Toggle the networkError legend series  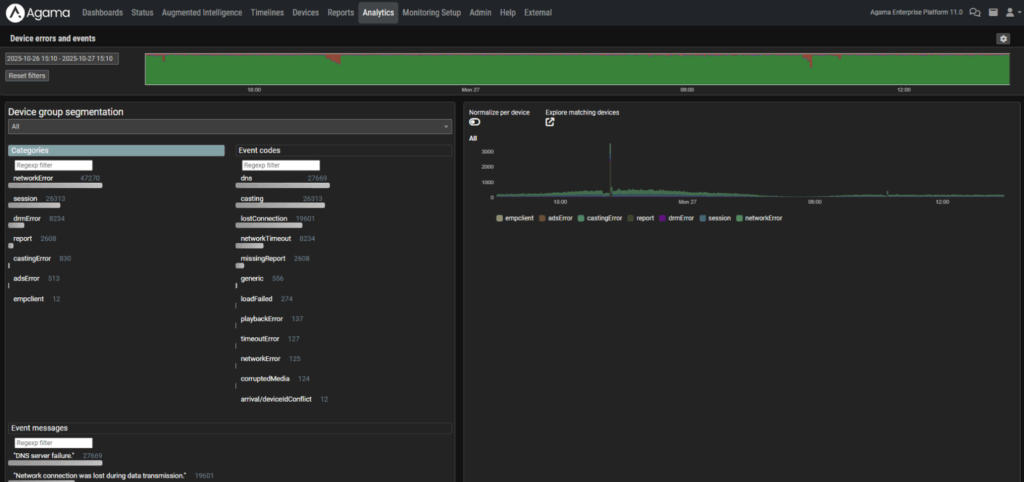764,217
